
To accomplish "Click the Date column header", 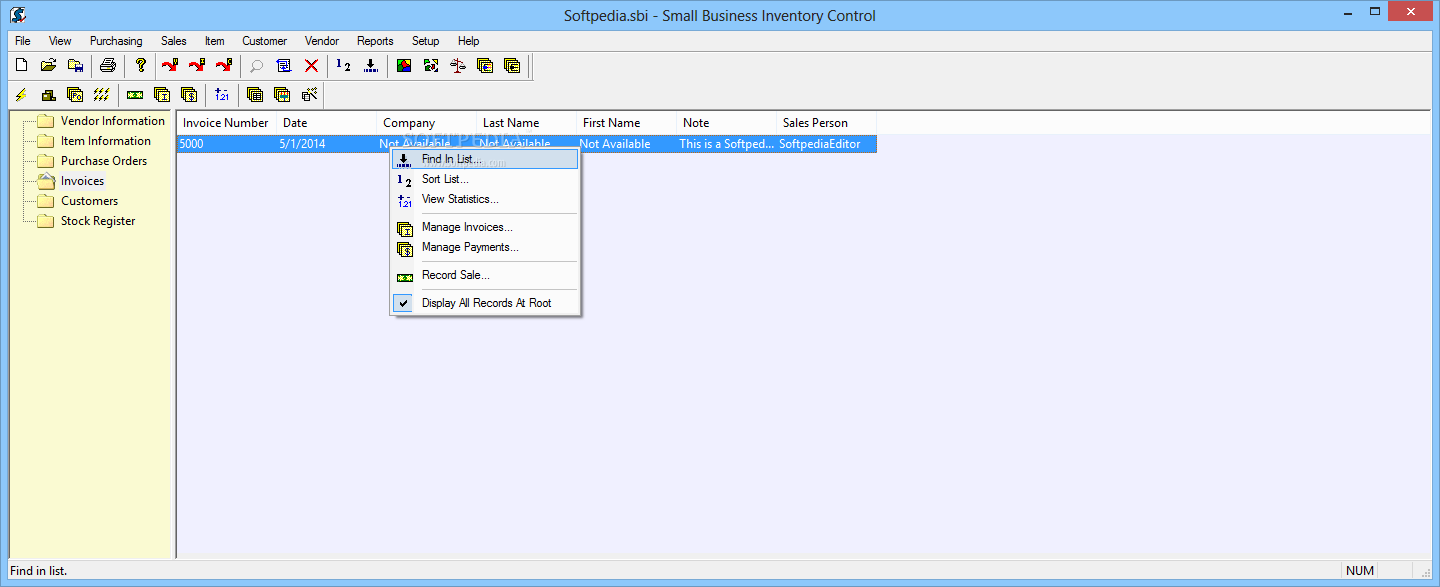I will click(x=327, y=123).
